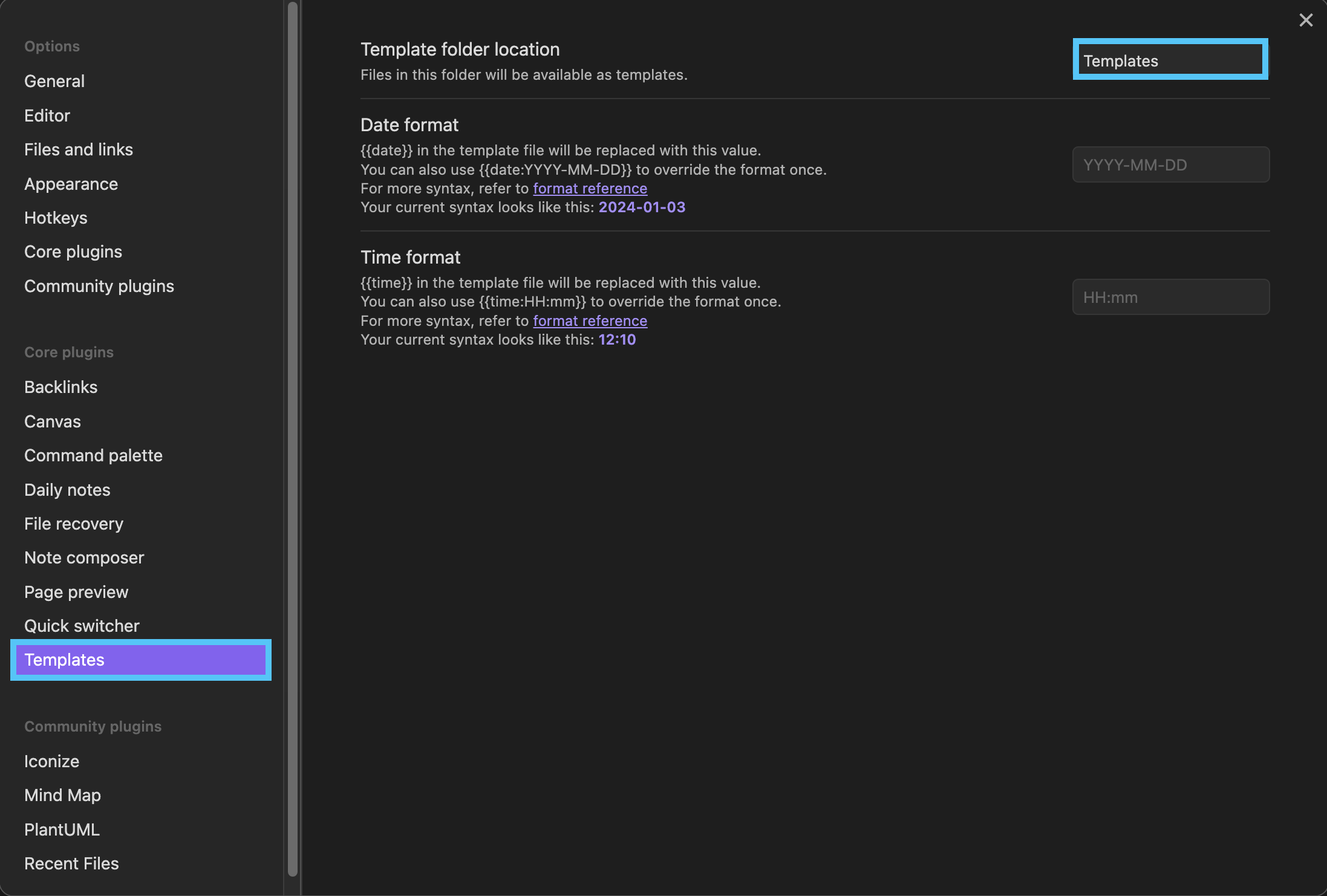
Task: Open time format reference link
Action: click(x=590, y=321)
